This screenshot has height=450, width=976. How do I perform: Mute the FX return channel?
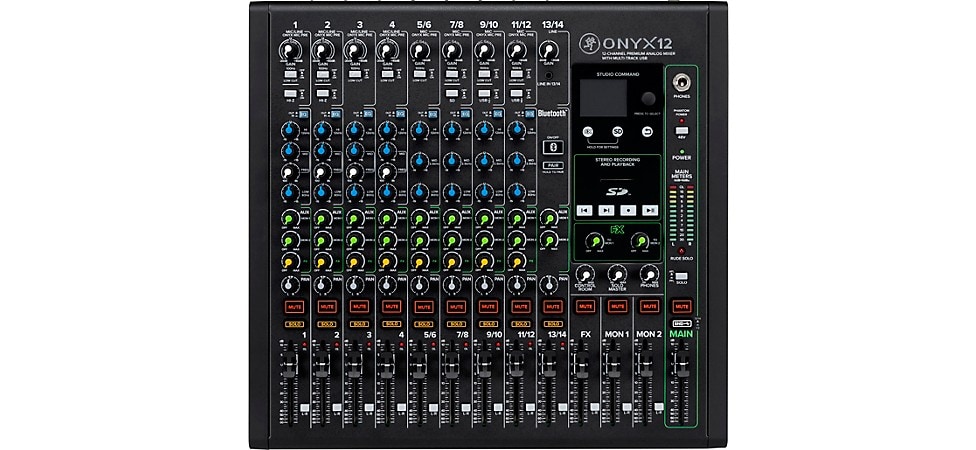(x=584, y=306)
